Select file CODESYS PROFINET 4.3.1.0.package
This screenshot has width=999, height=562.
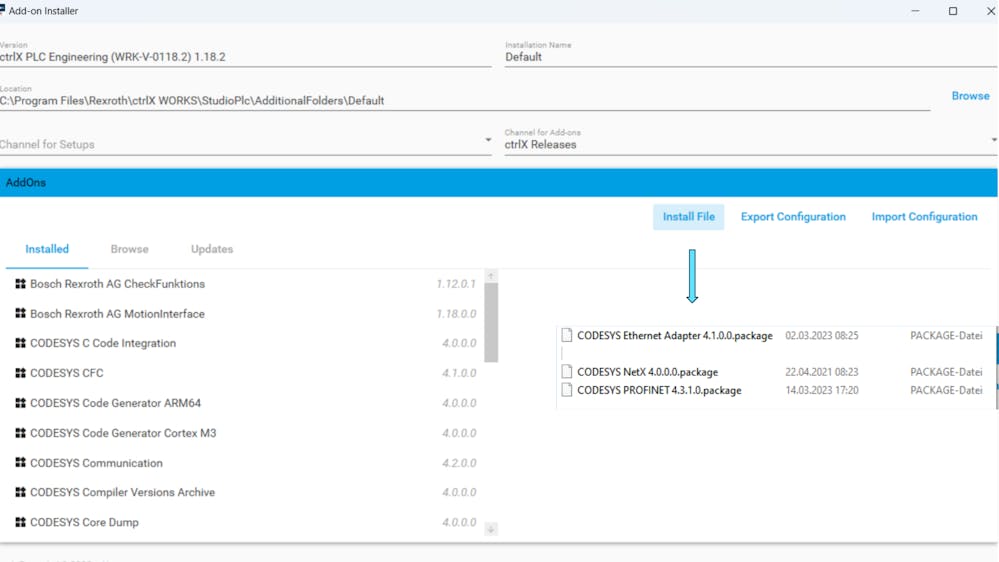point(659,391)
